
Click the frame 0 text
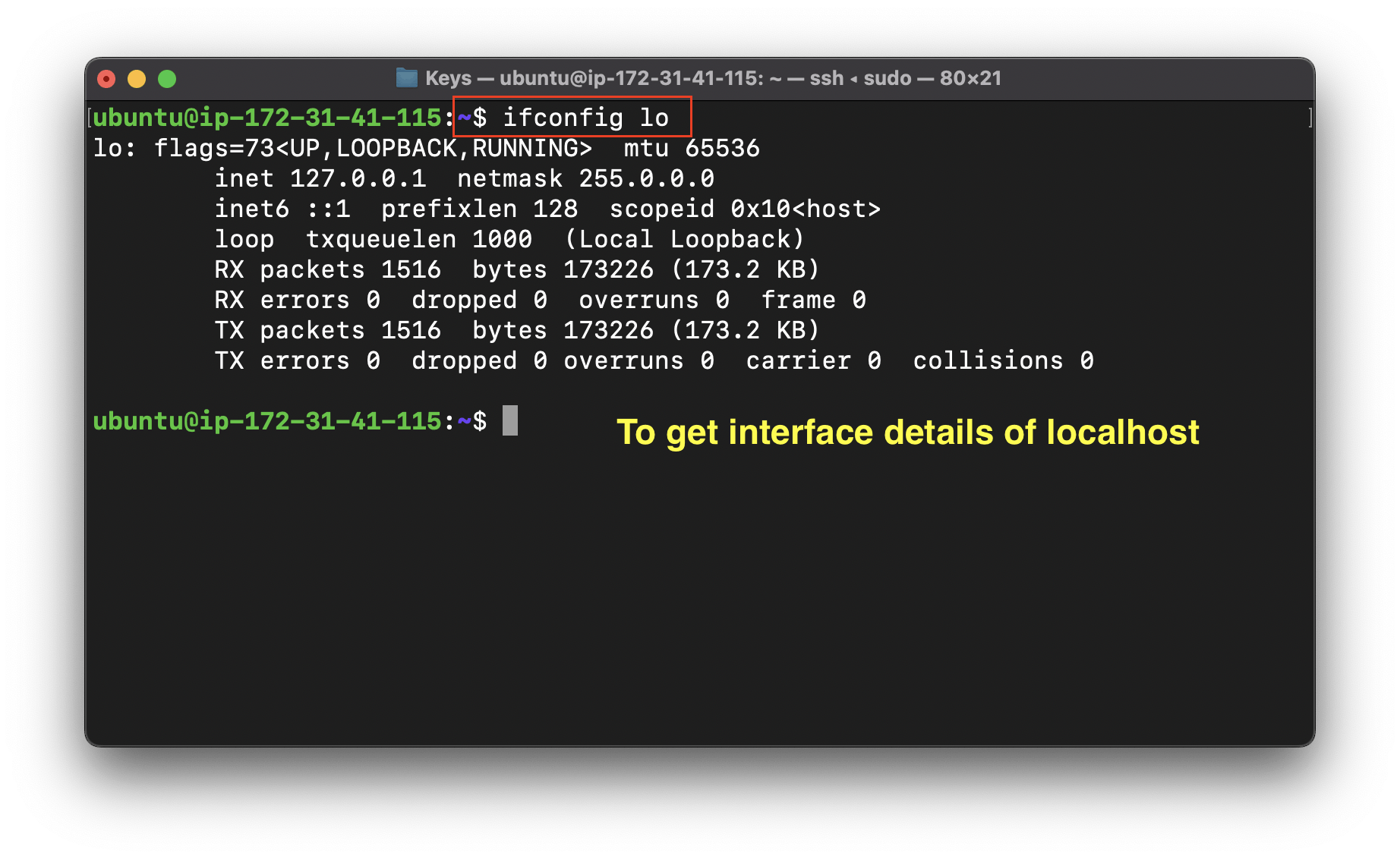click(813, 300)
